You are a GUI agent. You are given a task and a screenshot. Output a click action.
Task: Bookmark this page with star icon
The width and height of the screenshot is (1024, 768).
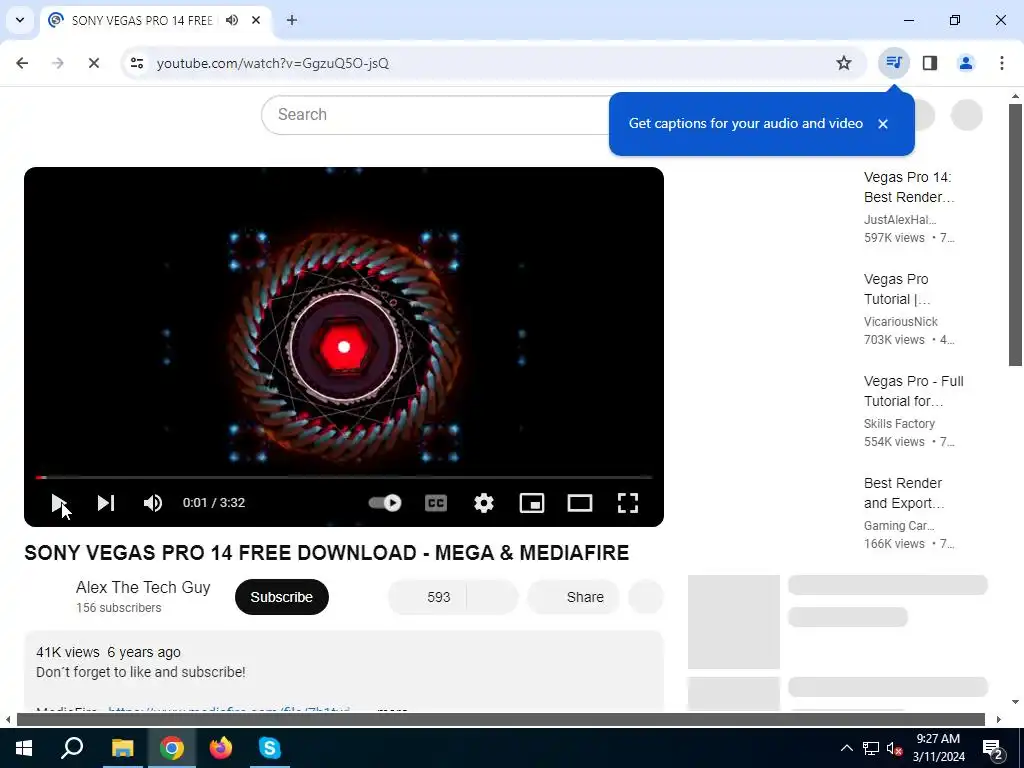click(x=844, y=63)
